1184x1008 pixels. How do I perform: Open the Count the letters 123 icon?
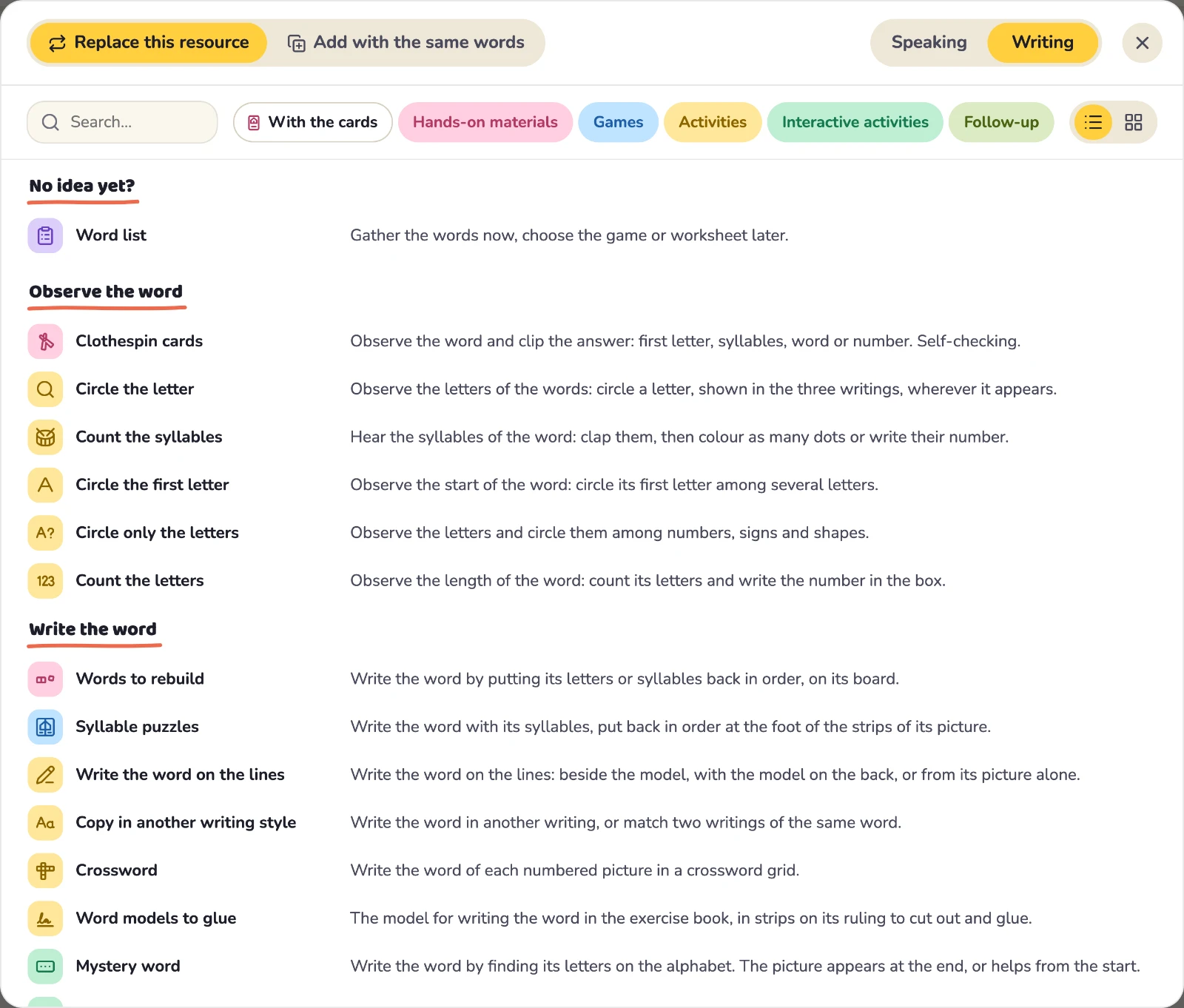[x=45, y=581]
